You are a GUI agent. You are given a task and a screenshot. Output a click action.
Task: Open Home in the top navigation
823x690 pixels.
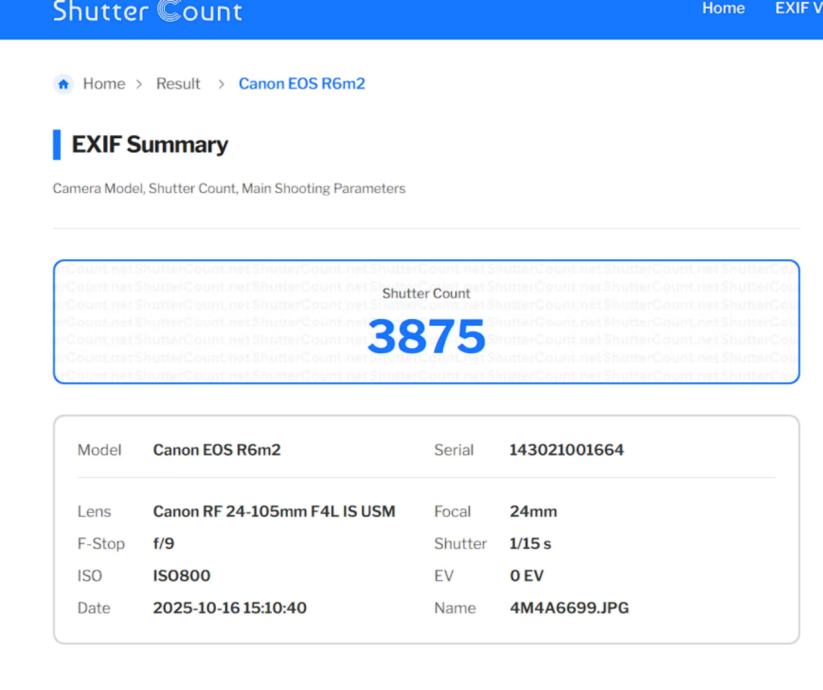[x=723, y=9]
